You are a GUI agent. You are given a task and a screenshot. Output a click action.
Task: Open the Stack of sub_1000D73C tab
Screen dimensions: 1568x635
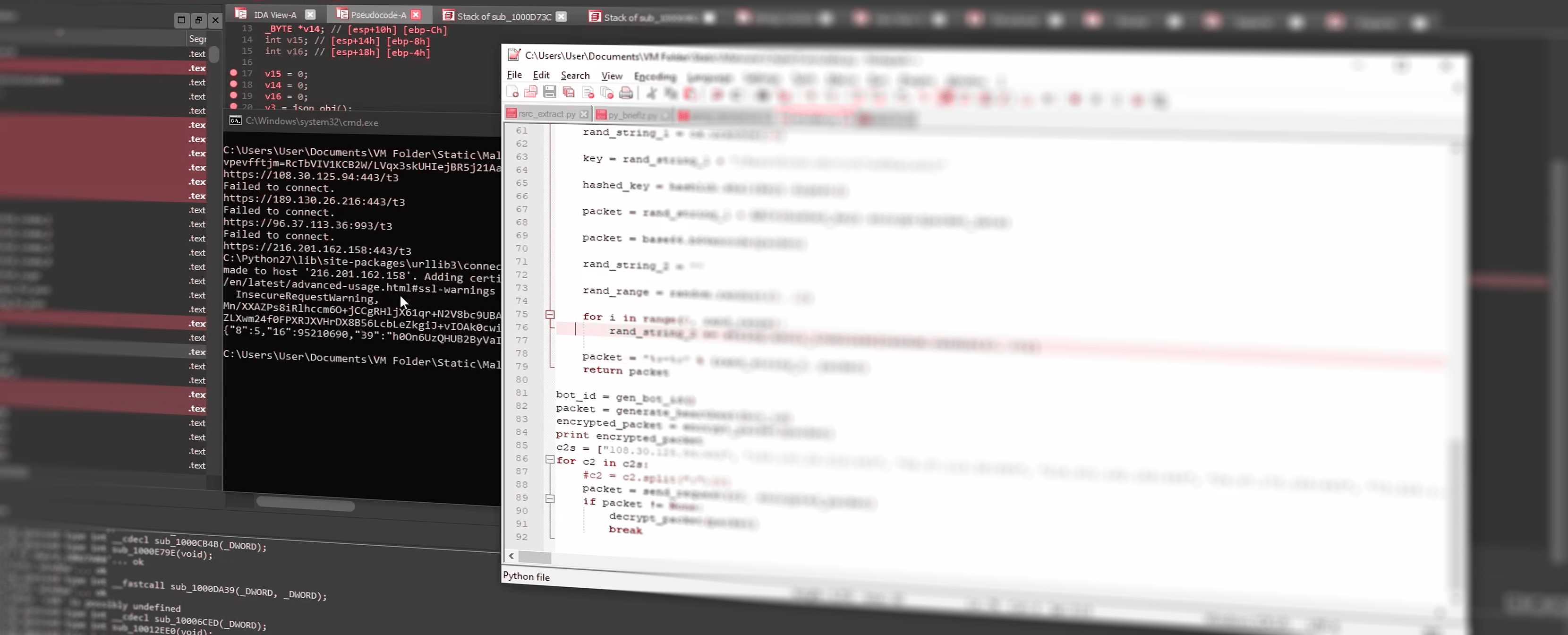504,16
